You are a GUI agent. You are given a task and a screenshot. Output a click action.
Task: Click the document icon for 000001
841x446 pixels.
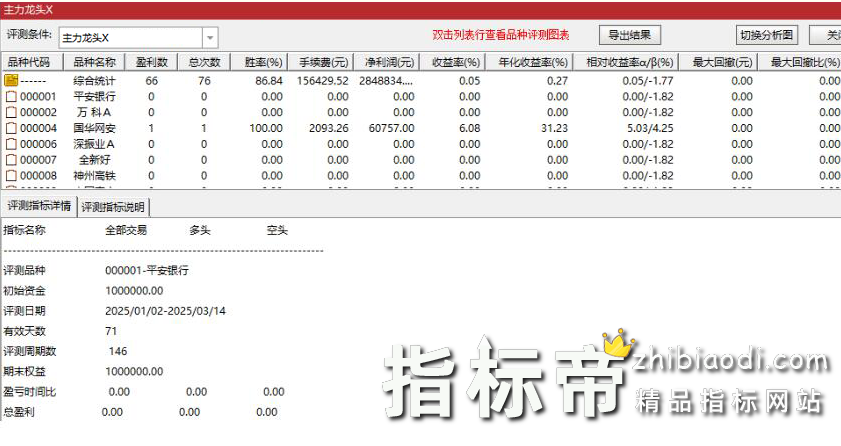point(11,96)
